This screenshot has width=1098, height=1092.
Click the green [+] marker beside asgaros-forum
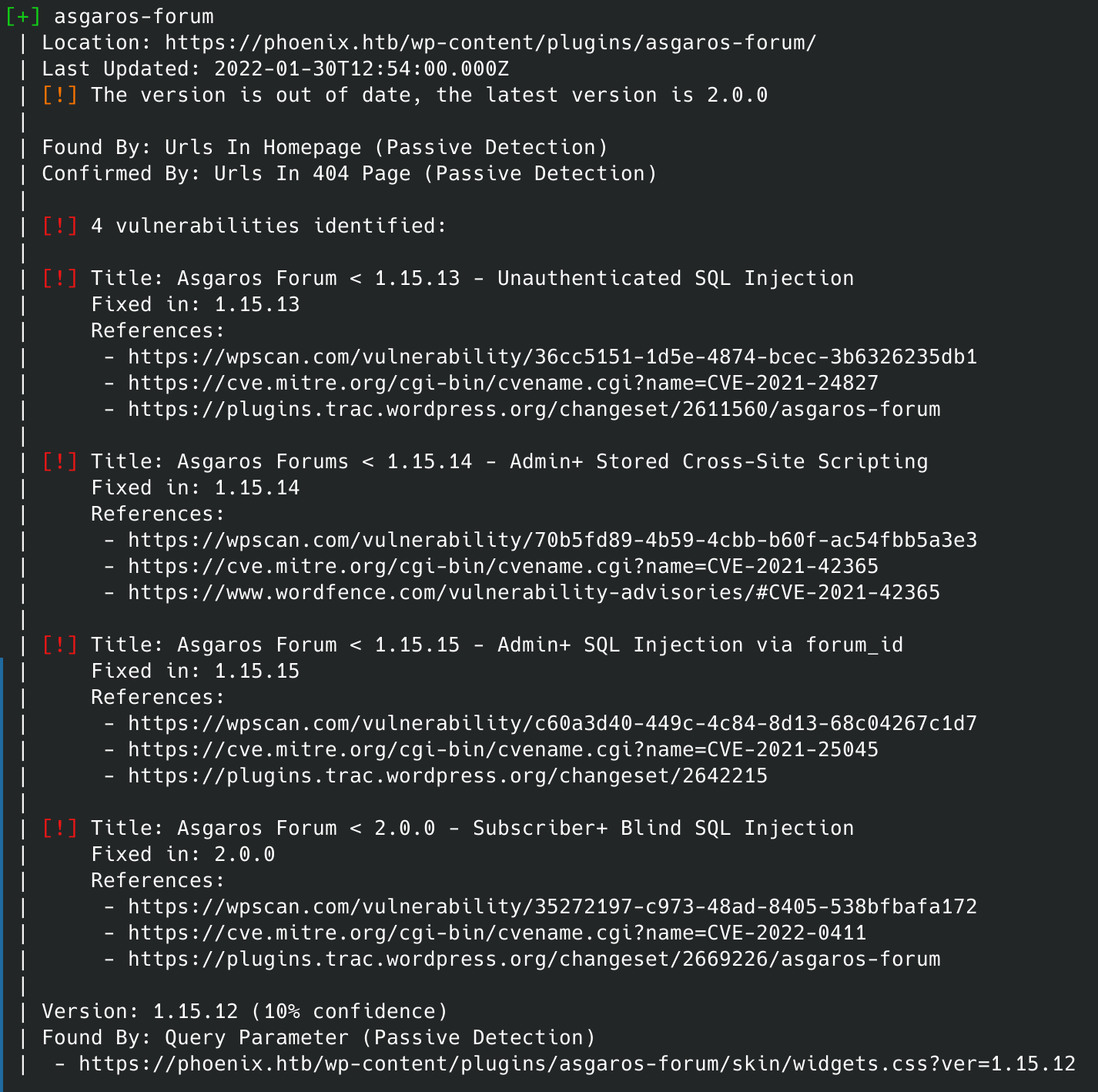pos(23,16)
